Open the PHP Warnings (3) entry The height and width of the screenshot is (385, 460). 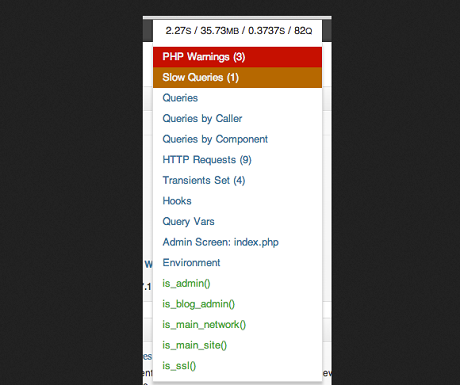237,57
